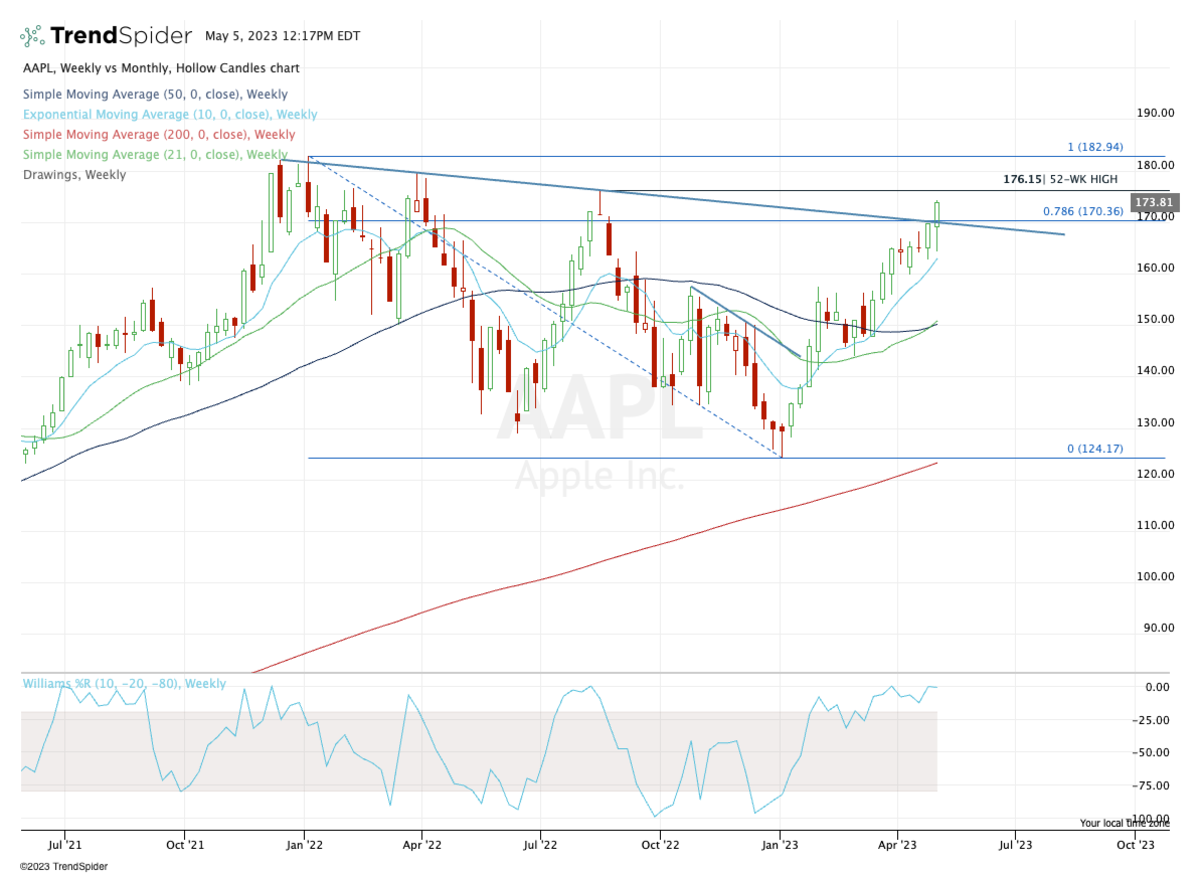Click the ©2023 TrendSpider copyright text

coord(63,866)
